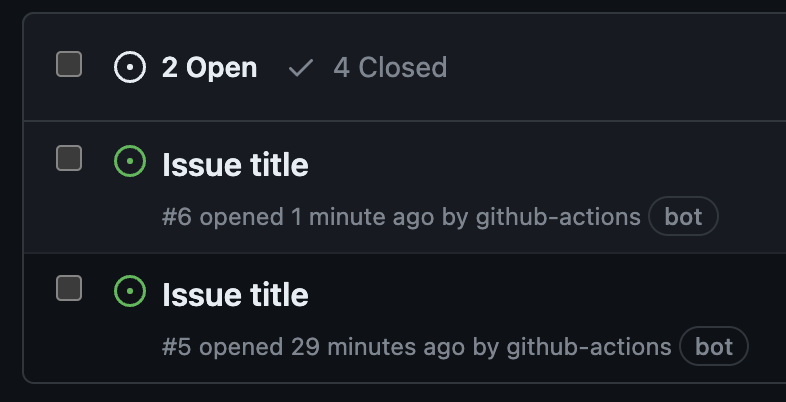Click the bot badge on issue #5
The image size is (786, 402).
(x=714, y=347)
